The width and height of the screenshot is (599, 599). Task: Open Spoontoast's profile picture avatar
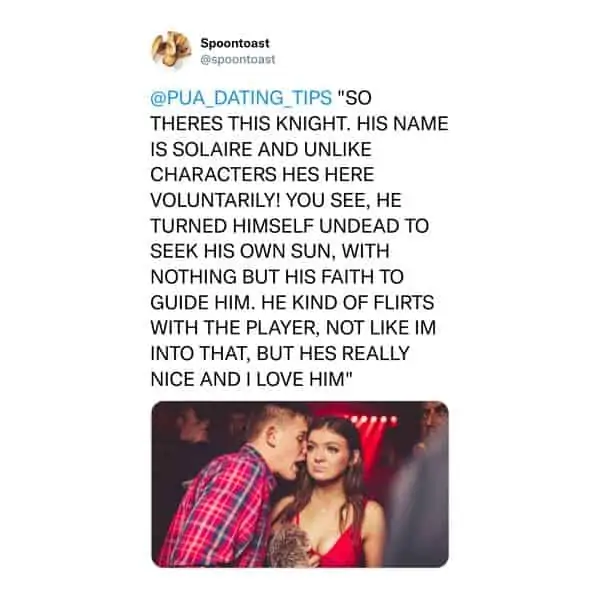tap(172, 50)
